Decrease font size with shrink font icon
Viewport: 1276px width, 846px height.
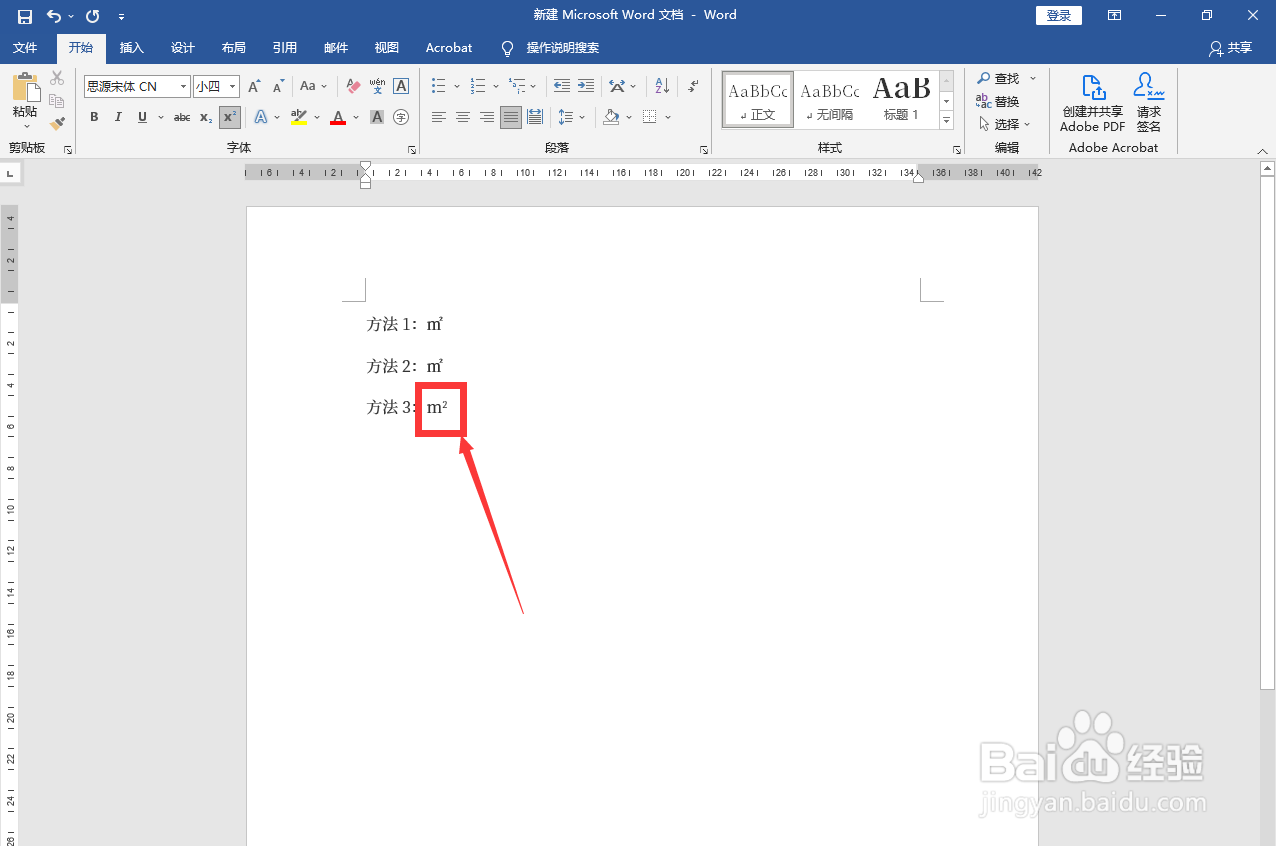[x=279, y=86]
